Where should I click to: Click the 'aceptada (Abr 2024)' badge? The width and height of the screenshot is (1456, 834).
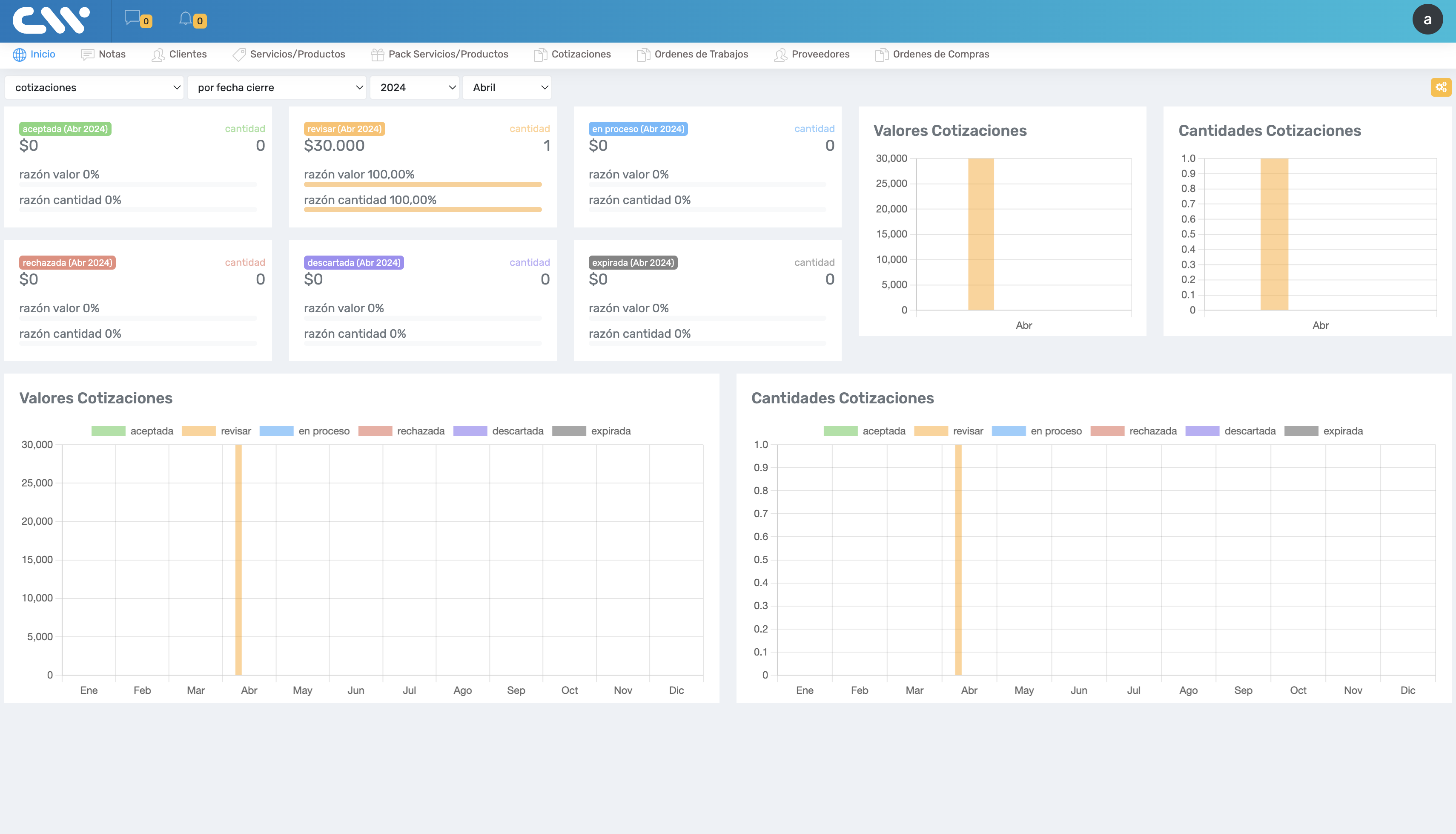(x=65, y=129)
